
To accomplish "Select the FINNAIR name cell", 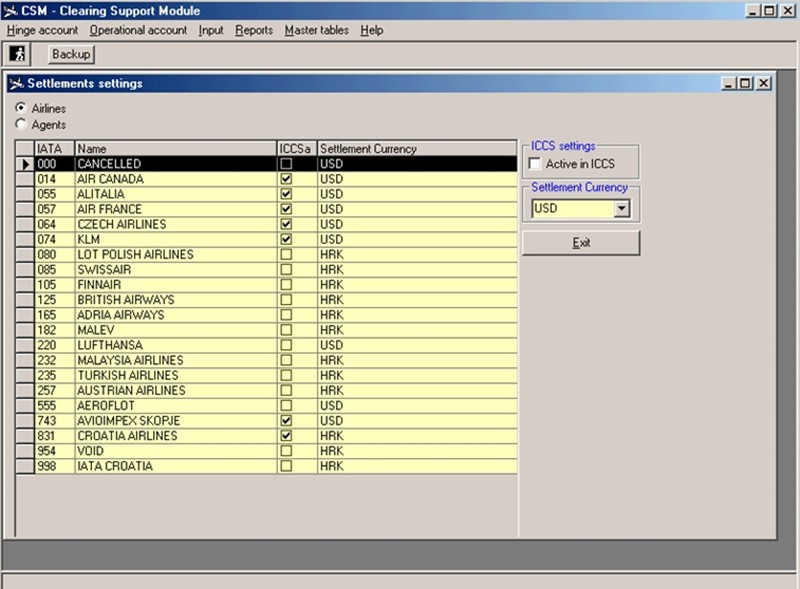I will pos(176,284).
